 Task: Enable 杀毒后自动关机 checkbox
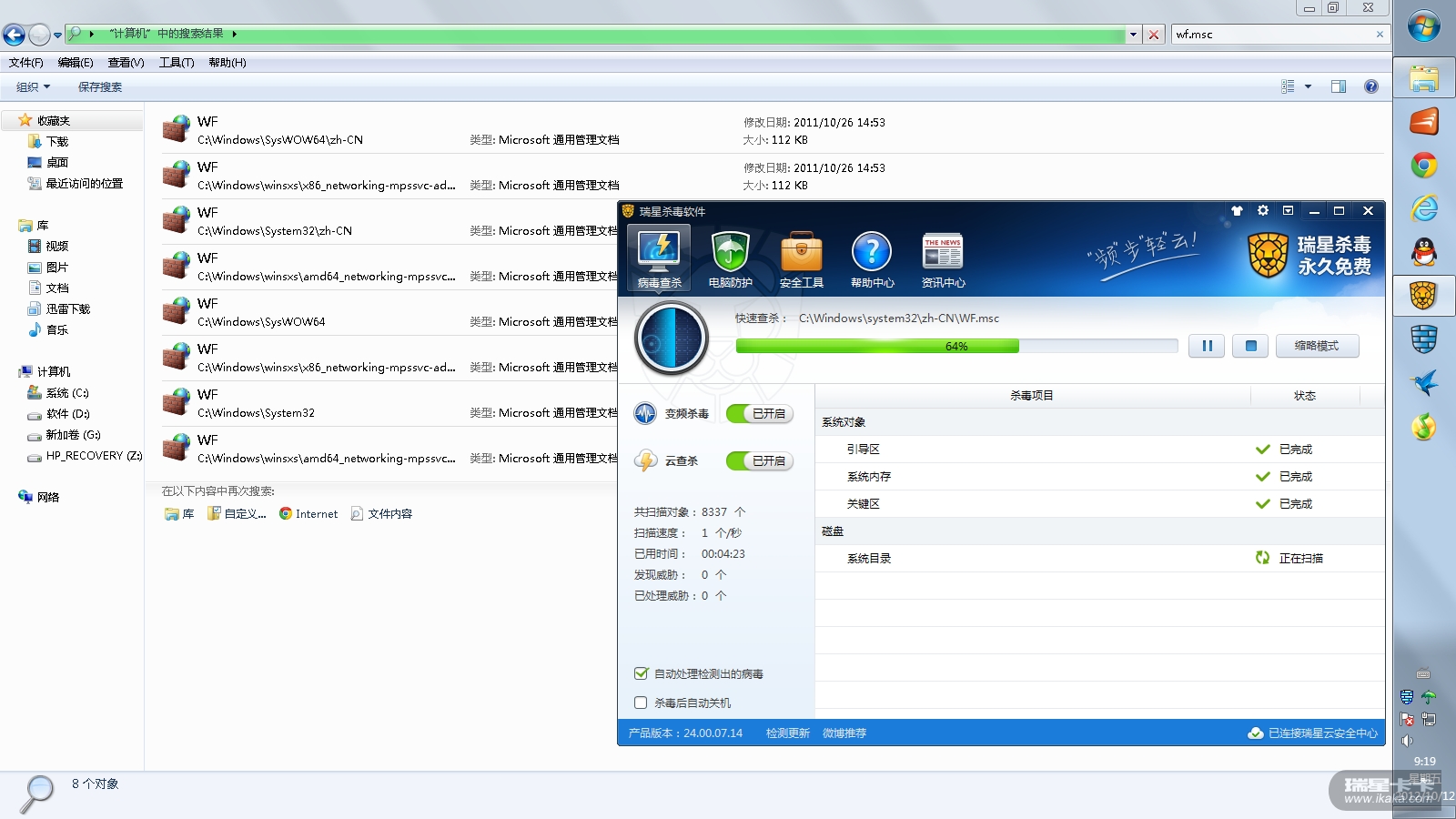[x=641, y=703]
